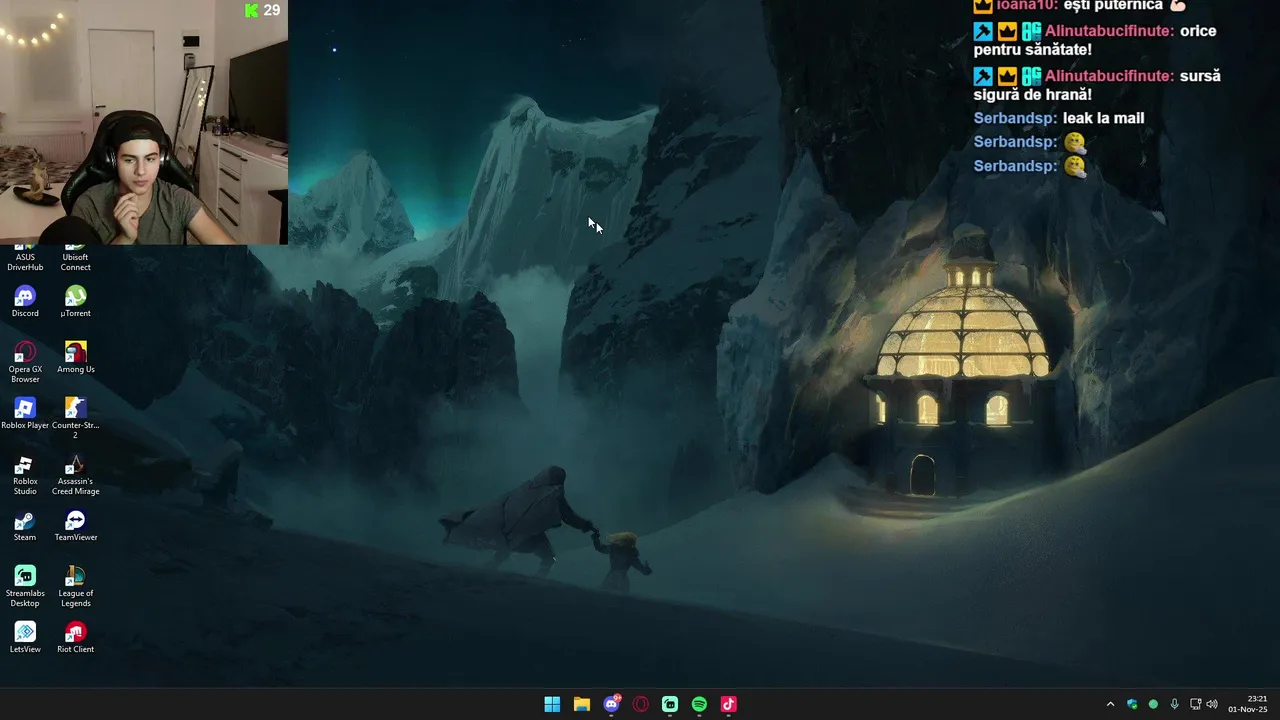Screen dimensions: 1280x720
Task: Show hidden system tray icons
Action: (1110, 704)
